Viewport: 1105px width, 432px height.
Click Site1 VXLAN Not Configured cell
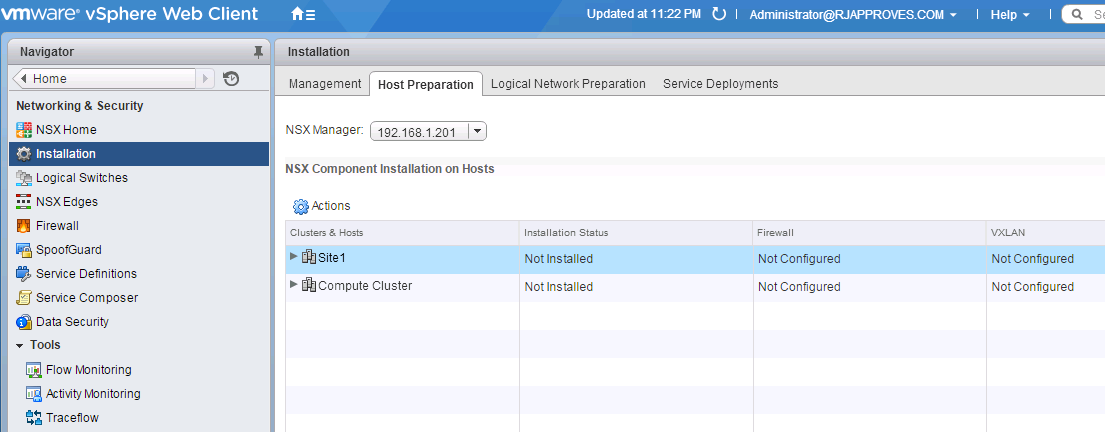coord(1046,259)
